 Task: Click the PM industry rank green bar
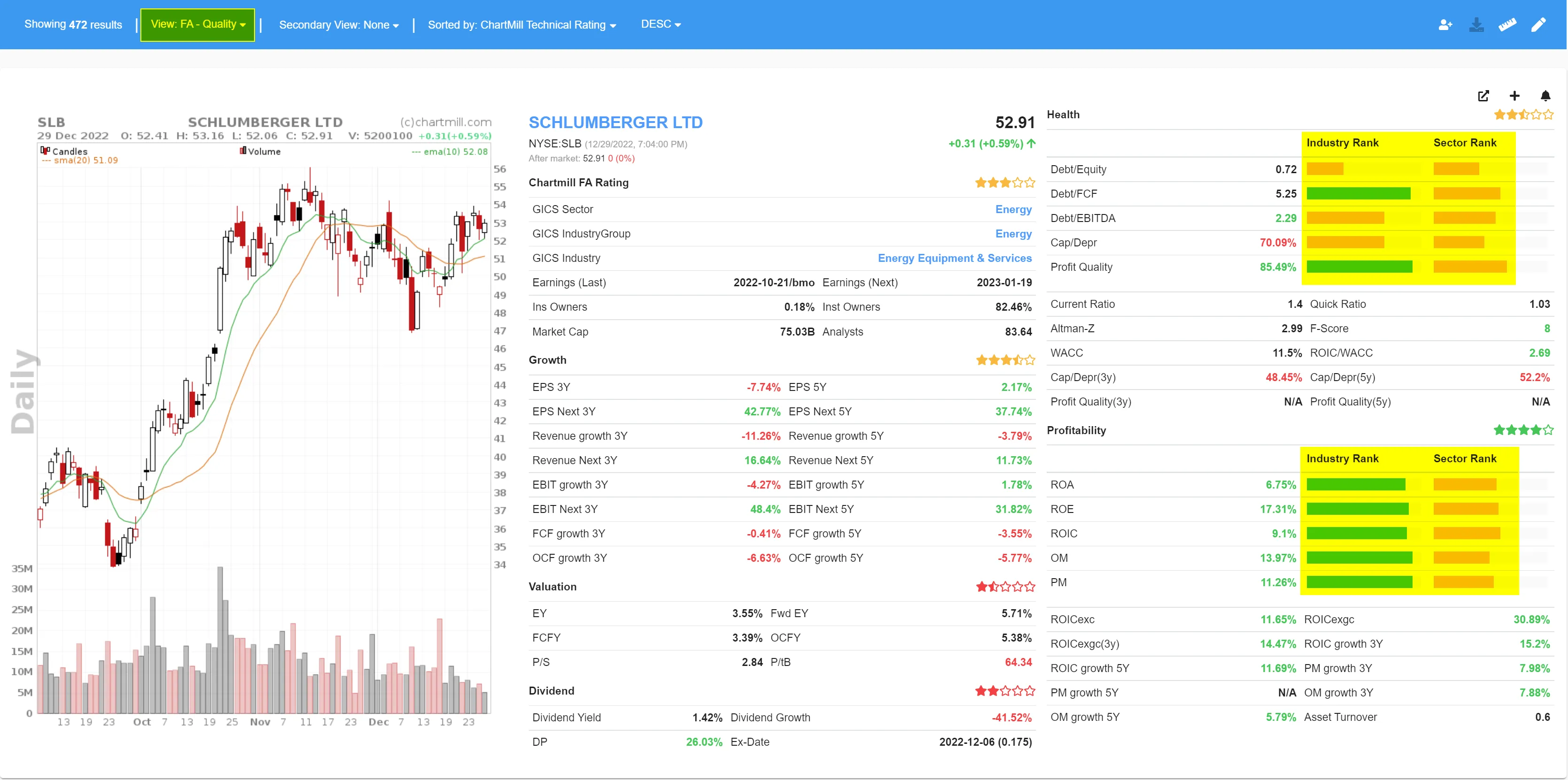click(1359, 582)
